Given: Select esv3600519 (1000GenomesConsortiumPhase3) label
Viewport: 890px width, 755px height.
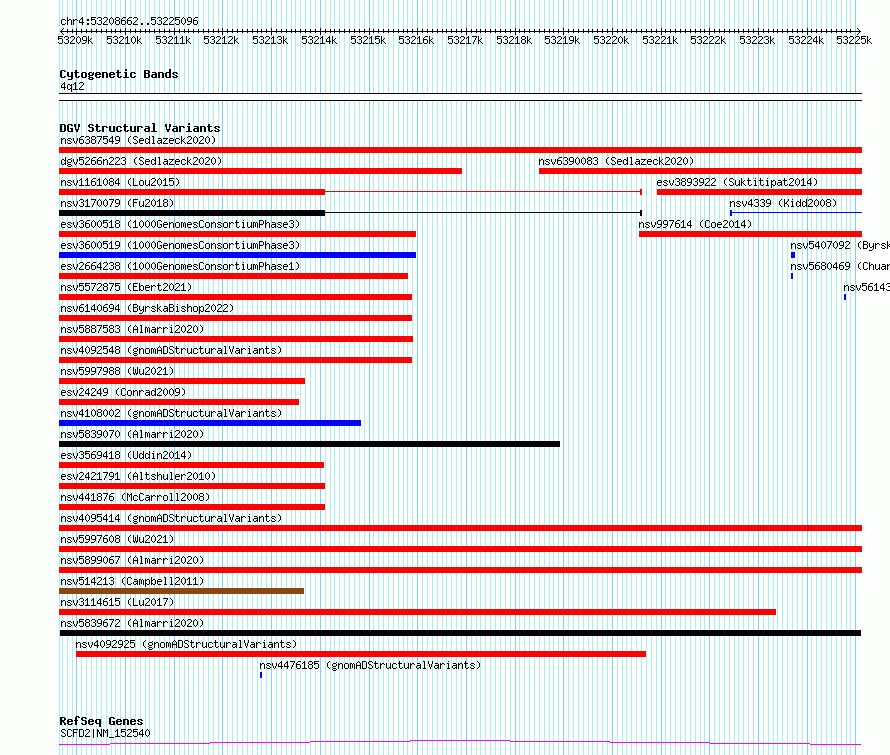Looking at the screenshot, I should point(180,245).
